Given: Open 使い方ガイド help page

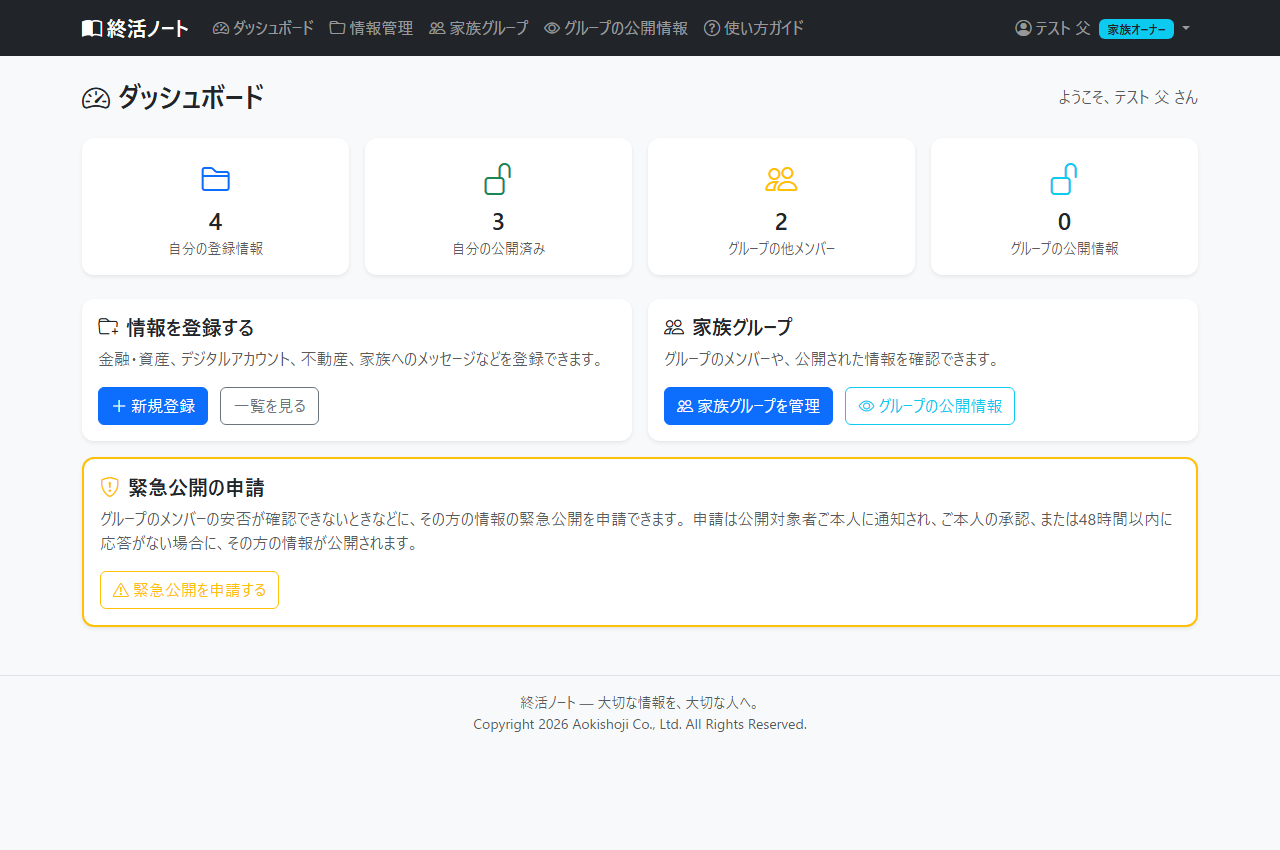Looking at the screenshot, I should (754, 28).
